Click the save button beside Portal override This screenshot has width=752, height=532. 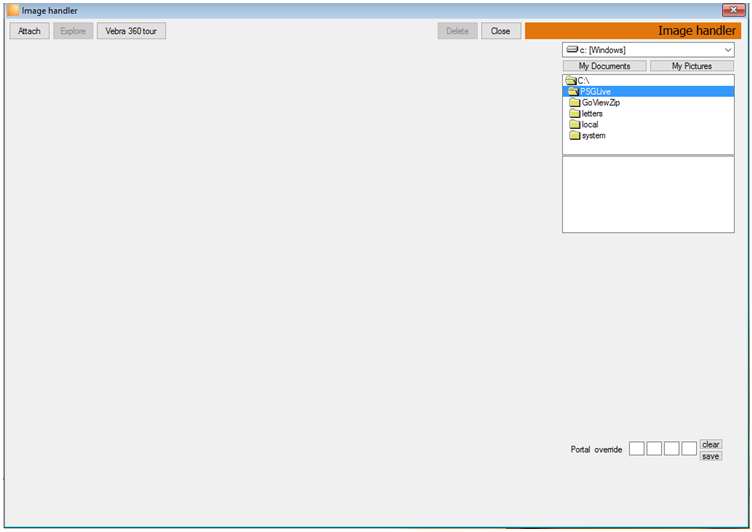pyautogui.click(x=711, y=456)
